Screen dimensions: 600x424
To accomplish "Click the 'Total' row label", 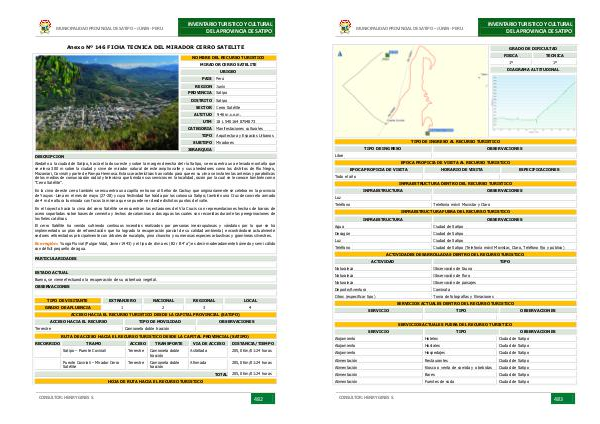I will click(x=221, y=374).
